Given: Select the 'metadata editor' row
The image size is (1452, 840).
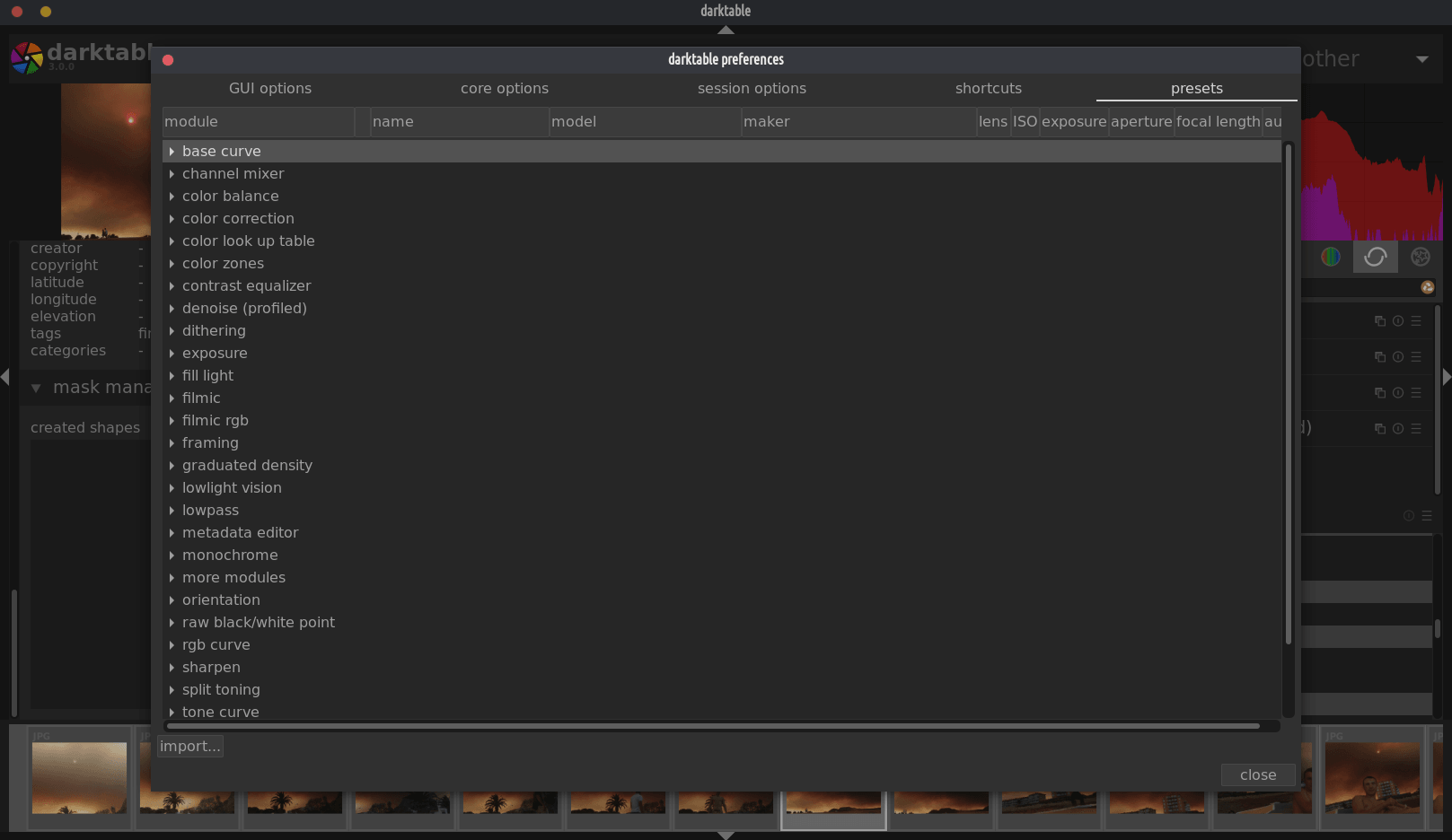Looking at the screenshot, I should click(x=723, y=533).
